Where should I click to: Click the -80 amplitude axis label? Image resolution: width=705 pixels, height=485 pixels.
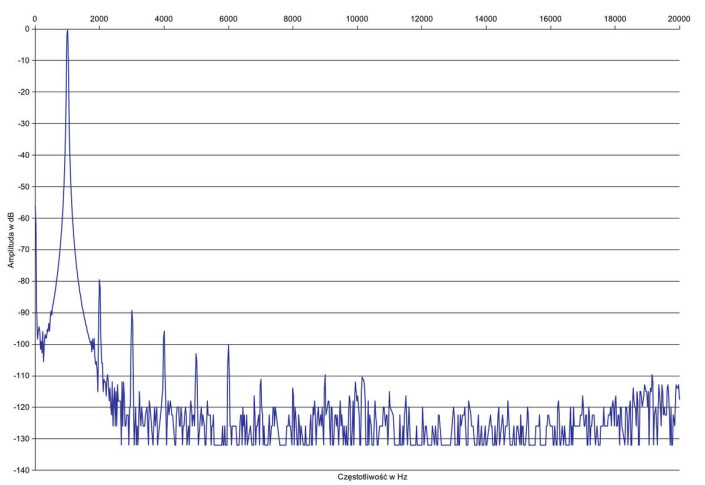click(x=21, y=281)
